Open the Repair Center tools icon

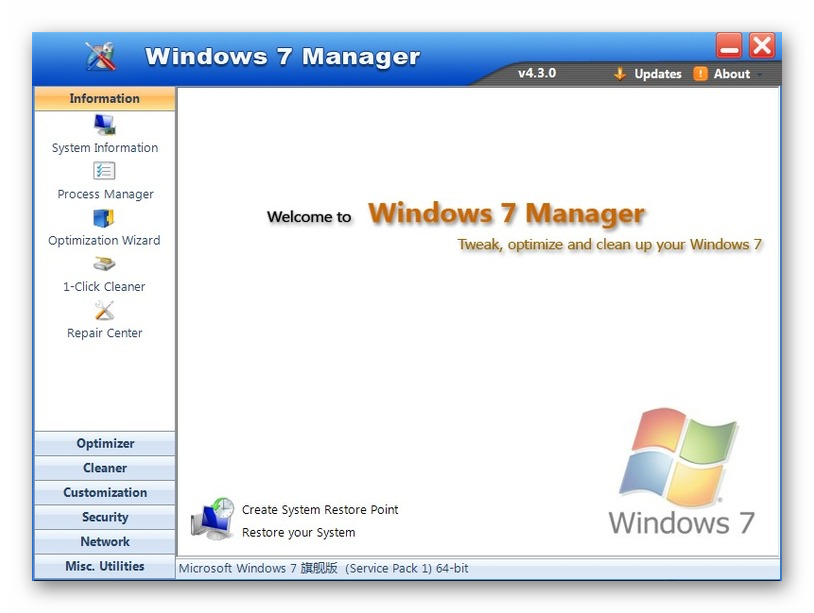coord(104,310)
